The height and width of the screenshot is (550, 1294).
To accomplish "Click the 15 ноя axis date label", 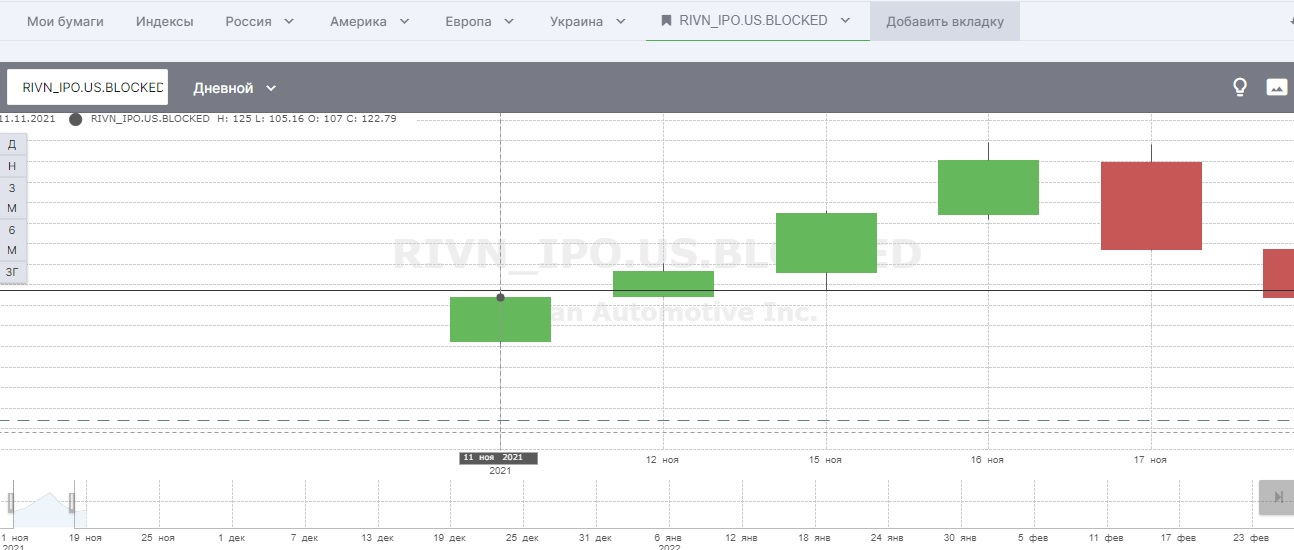I will coord(826,460).
